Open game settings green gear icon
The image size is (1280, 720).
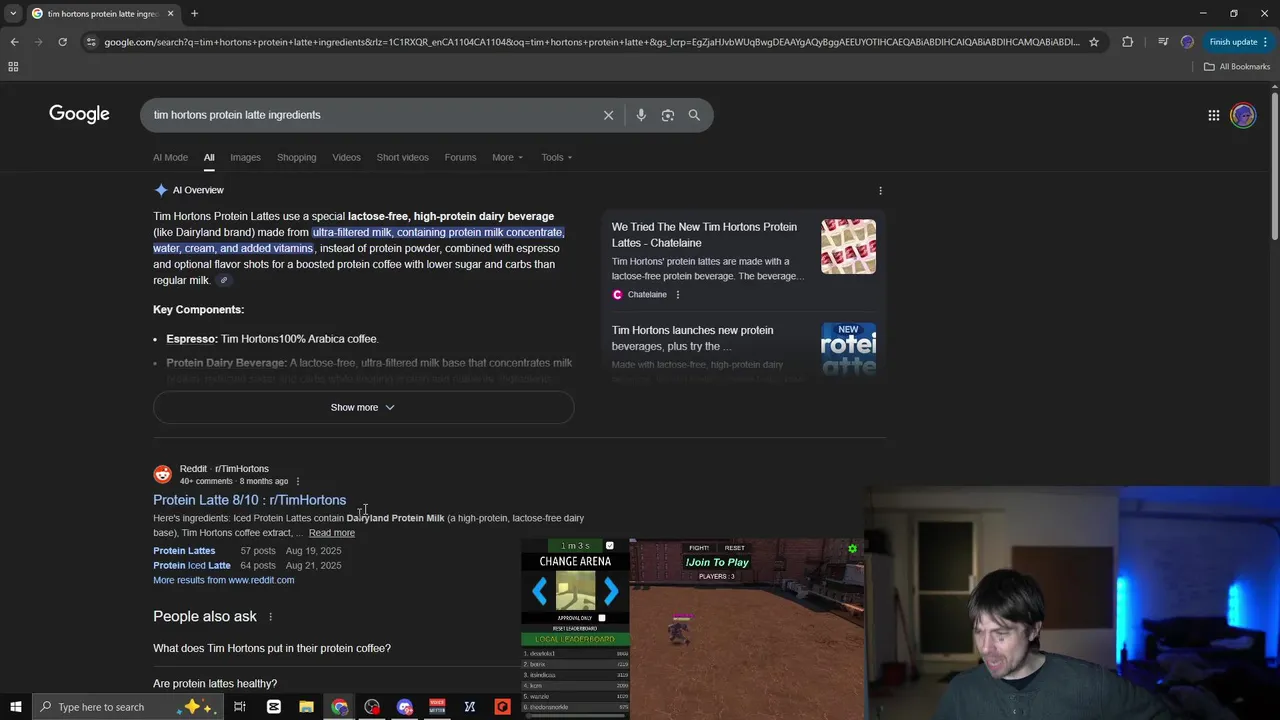852,548
